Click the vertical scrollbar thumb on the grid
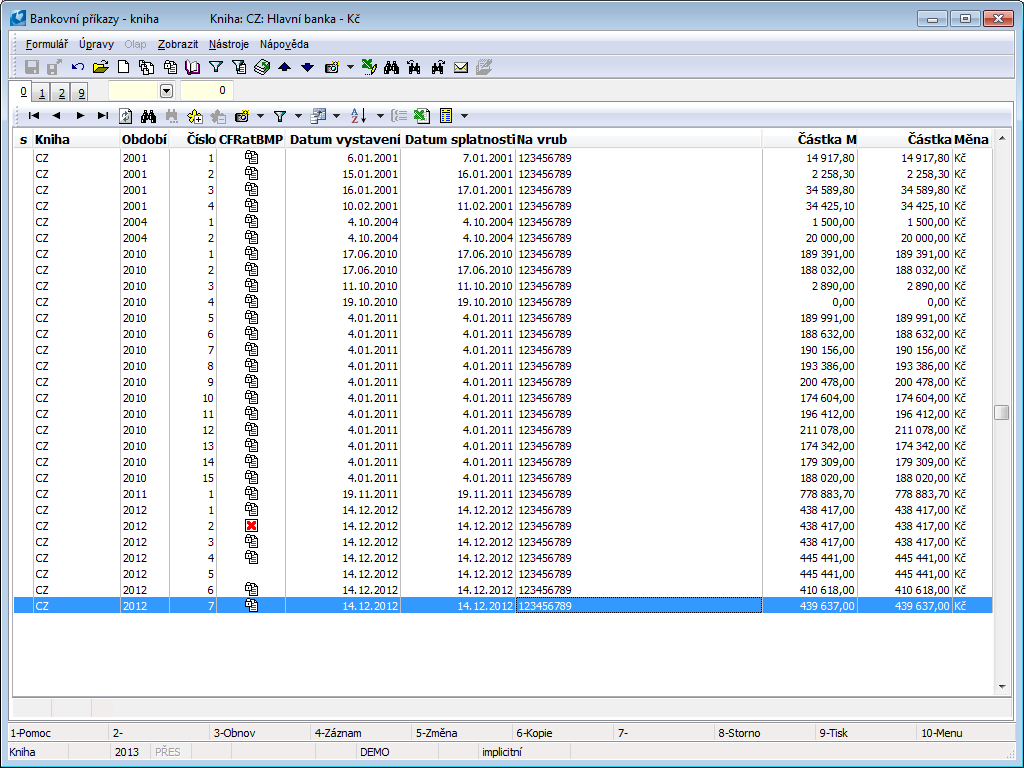Image resolution: width=1024 pixels, height=768 pixels. coord(1001,413)
